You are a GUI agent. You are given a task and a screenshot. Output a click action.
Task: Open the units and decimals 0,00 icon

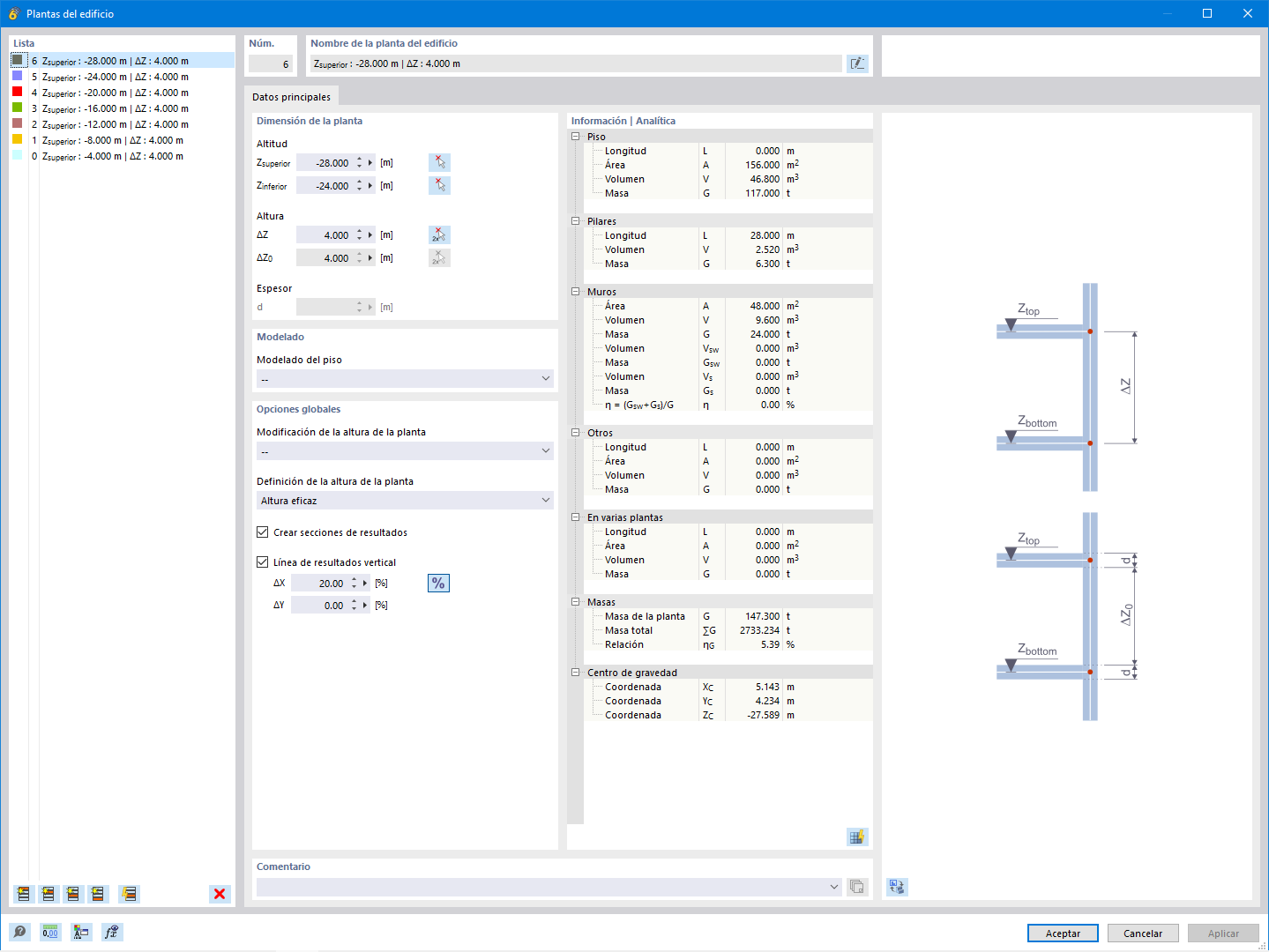[50, 932]
